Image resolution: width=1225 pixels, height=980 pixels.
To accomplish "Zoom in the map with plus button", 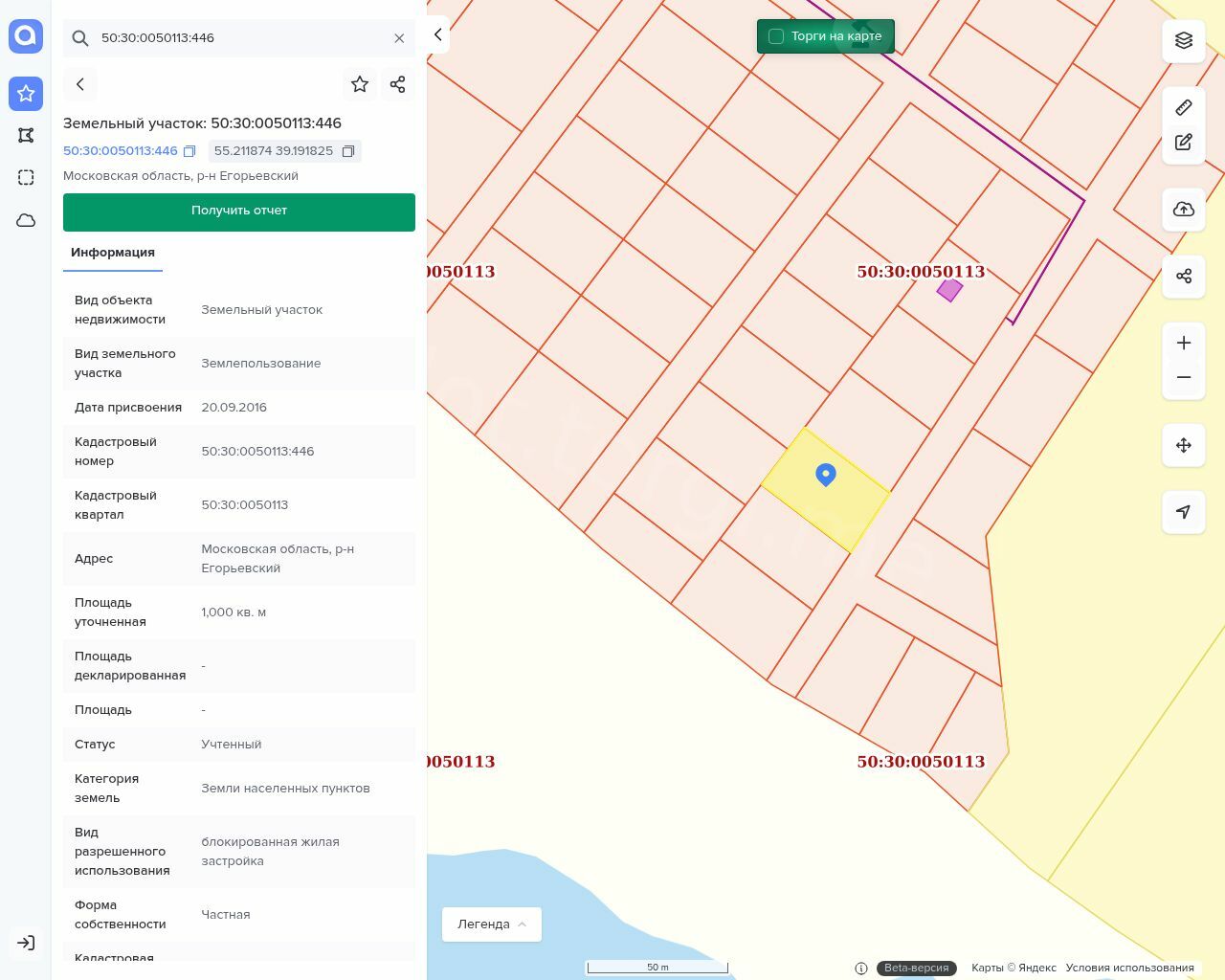I will [x=1183, y=344].
